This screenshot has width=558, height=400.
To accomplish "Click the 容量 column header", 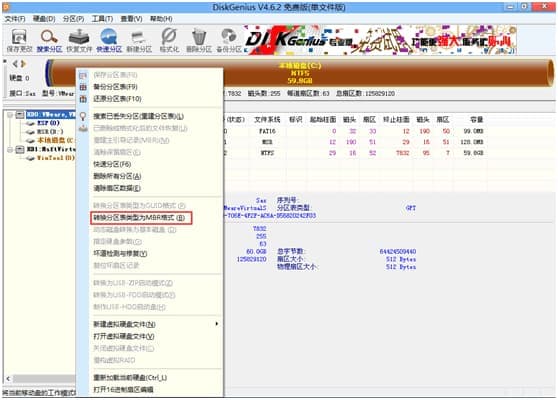I will pos(476,120).
